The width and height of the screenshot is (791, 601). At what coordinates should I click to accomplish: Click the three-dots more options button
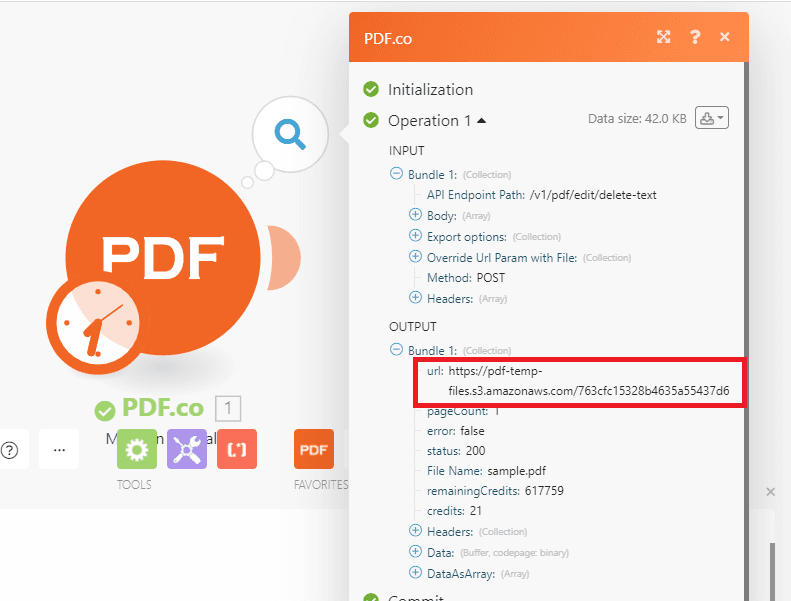[x=59, y=450]
